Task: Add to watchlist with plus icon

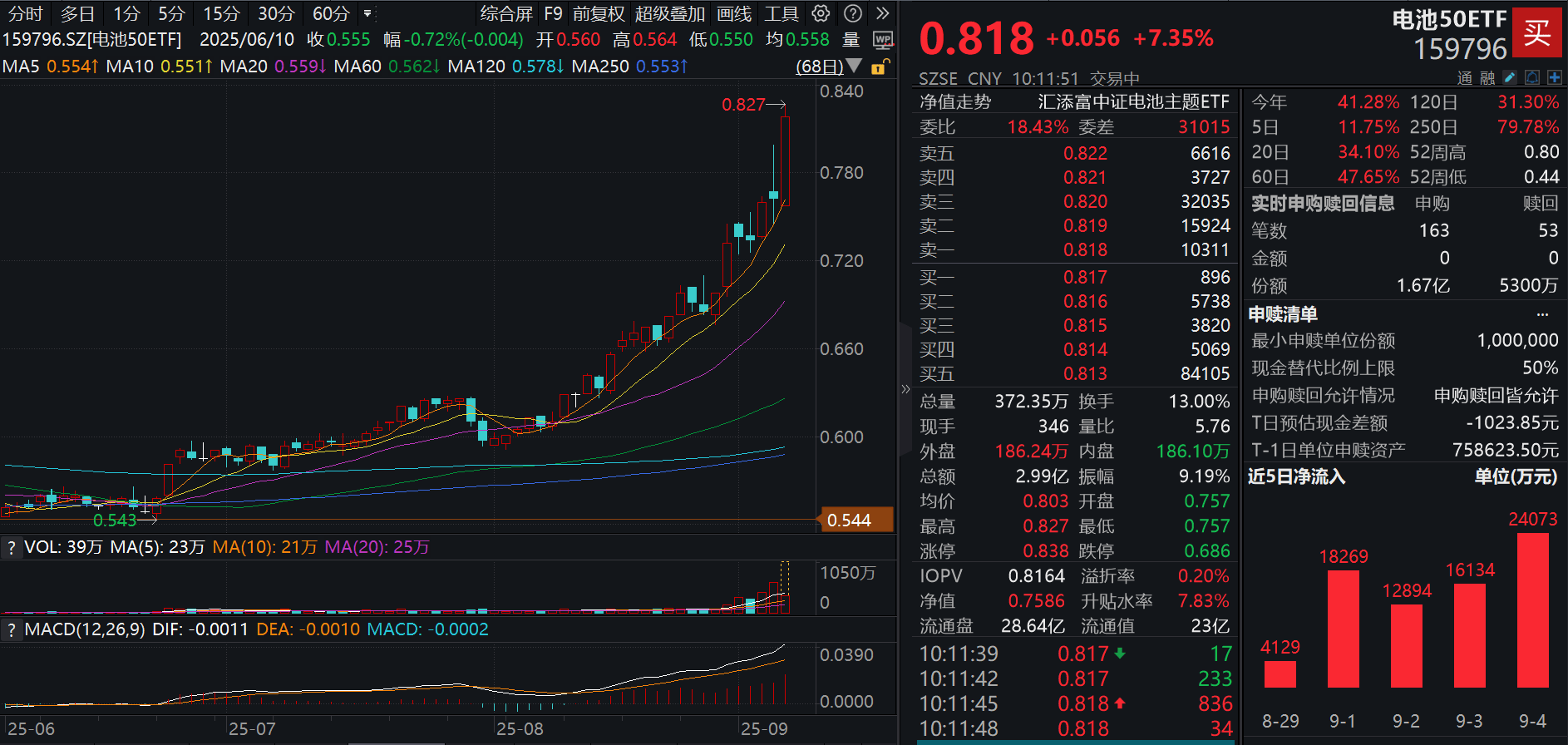Action: click(1554, 77)
